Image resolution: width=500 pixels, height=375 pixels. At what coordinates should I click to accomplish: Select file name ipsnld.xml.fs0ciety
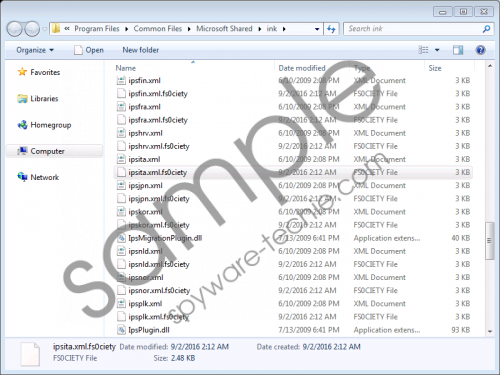[x=159, y=264]
